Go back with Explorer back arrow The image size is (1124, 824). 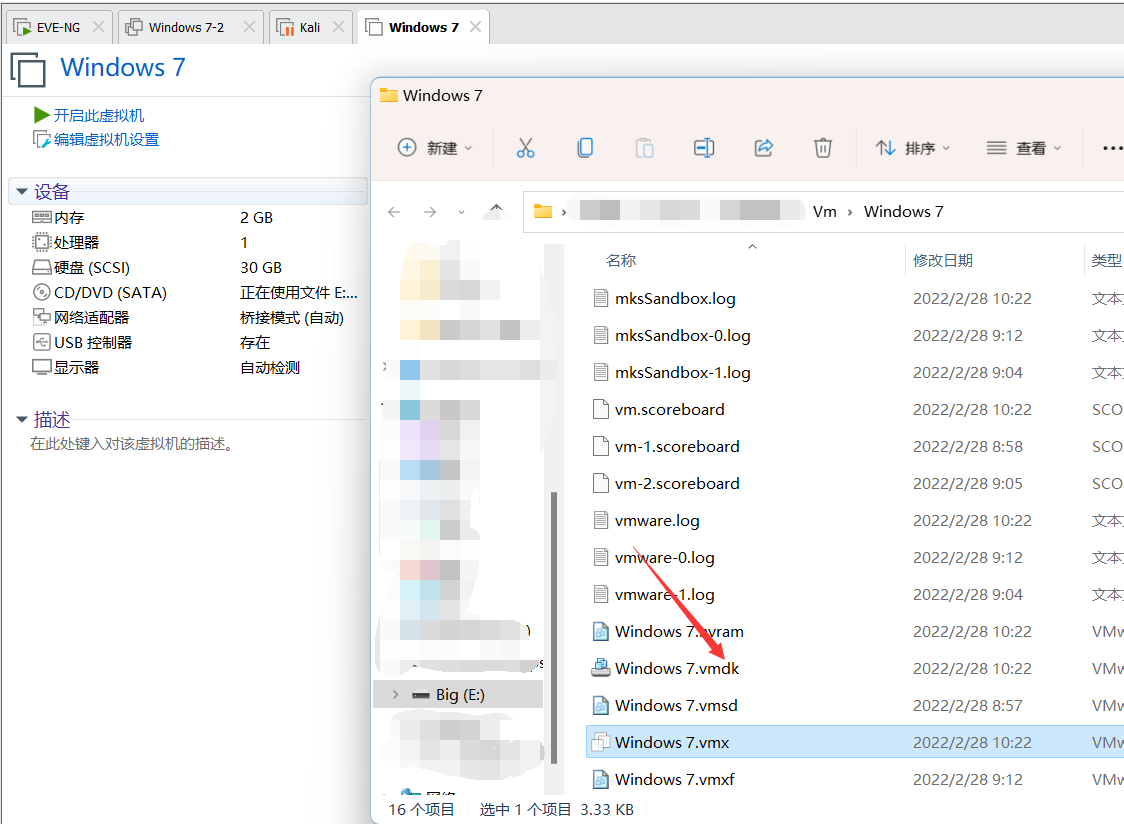point(394,212)
